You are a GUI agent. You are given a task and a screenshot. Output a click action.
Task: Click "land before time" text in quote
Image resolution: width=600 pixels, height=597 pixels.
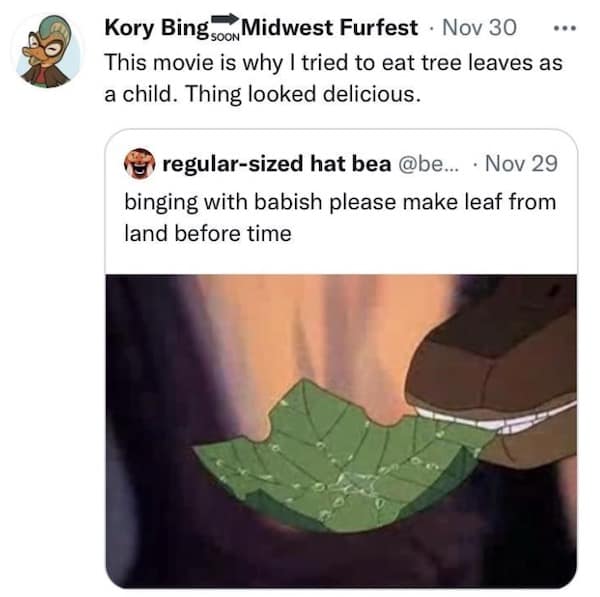(208, 233)
